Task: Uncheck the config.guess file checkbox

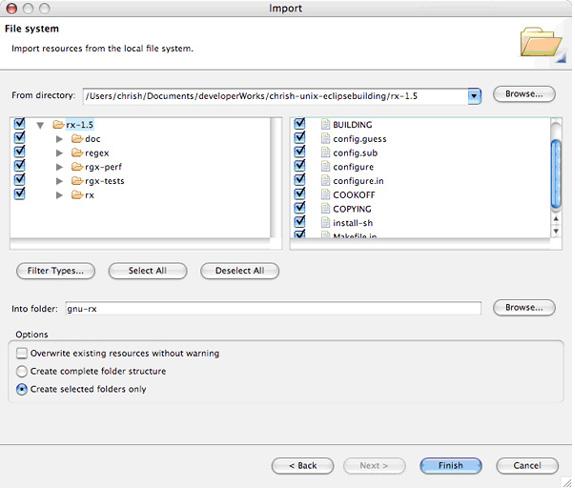Action: tap(300, 138)
